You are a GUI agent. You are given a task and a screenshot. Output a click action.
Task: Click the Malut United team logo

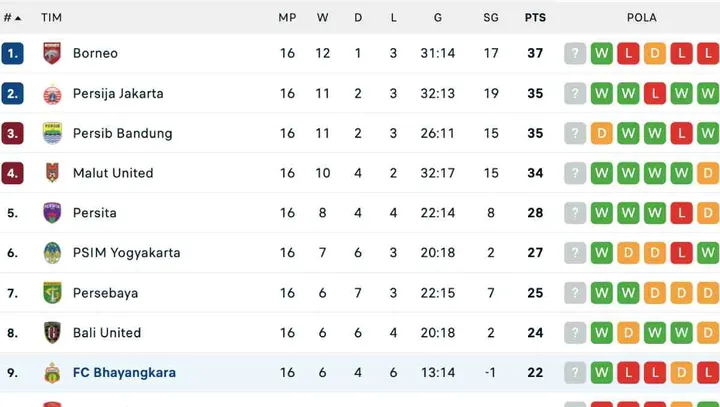(x=52, y=173)
